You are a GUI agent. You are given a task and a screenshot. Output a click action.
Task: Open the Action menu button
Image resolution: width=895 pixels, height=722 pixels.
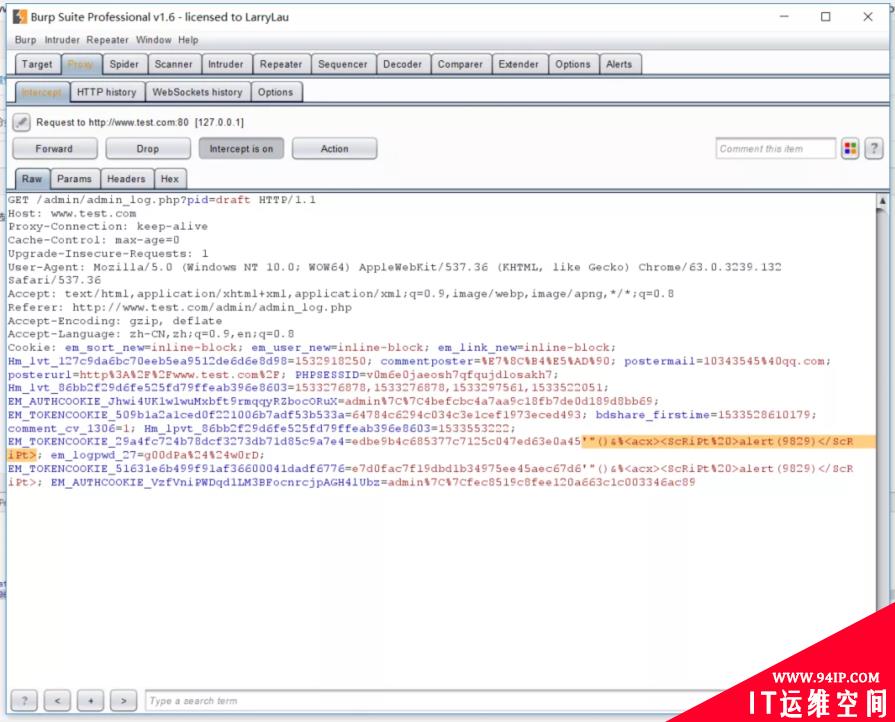pyautogui.click(x=334, y=149)
